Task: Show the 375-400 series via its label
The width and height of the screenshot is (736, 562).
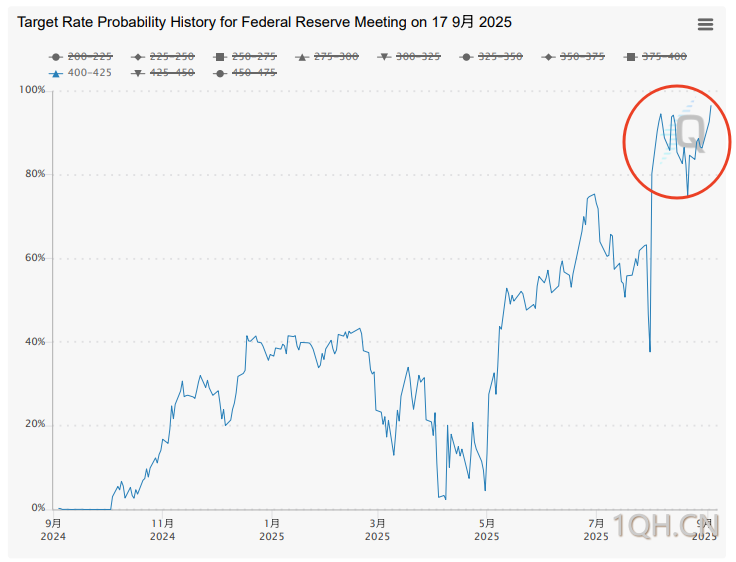Action: click(664, 57)
